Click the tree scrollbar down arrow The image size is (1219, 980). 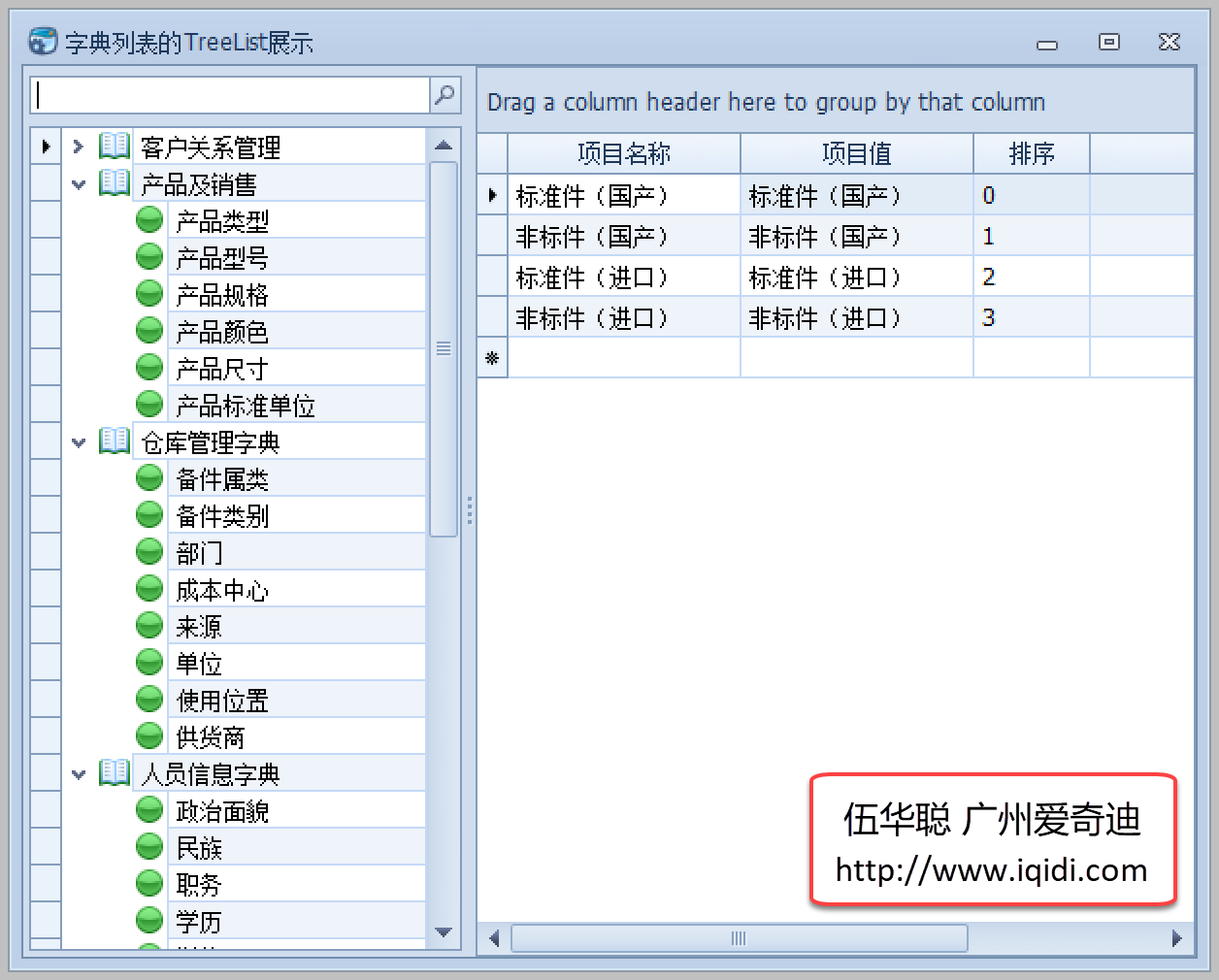pos(444,932)
